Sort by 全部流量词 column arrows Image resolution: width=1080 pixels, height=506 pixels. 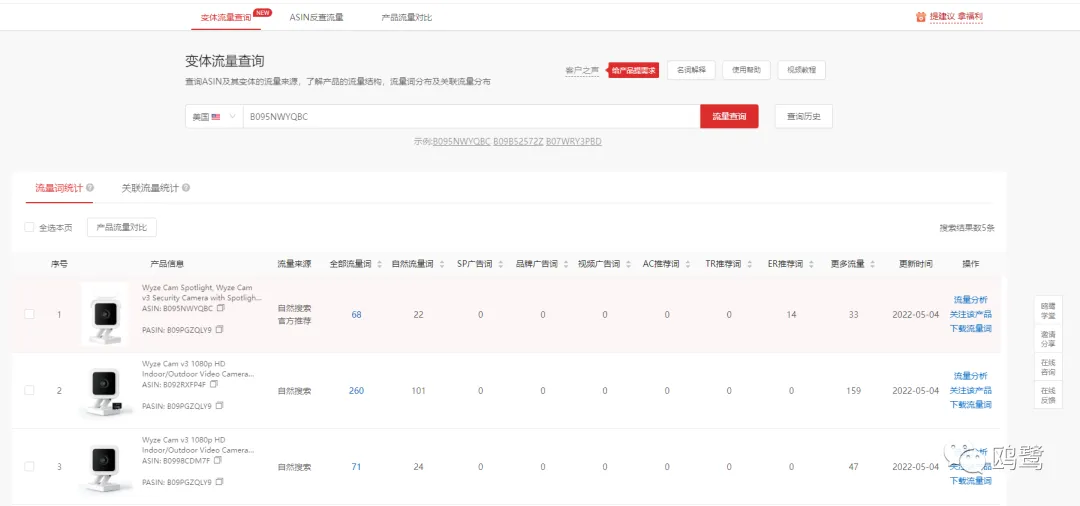(x=379, y=264)
